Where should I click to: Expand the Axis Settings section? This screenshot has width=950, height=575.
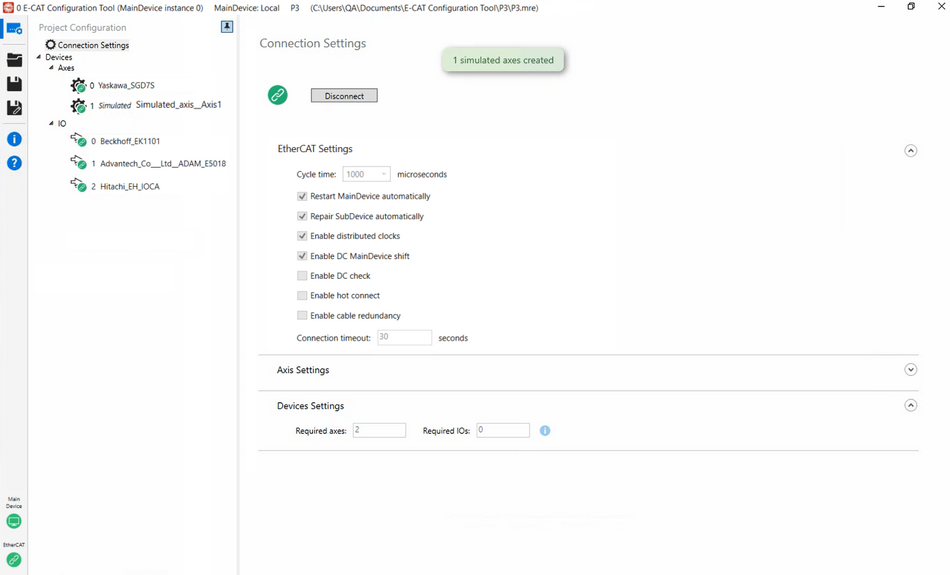tap(910, 370)
